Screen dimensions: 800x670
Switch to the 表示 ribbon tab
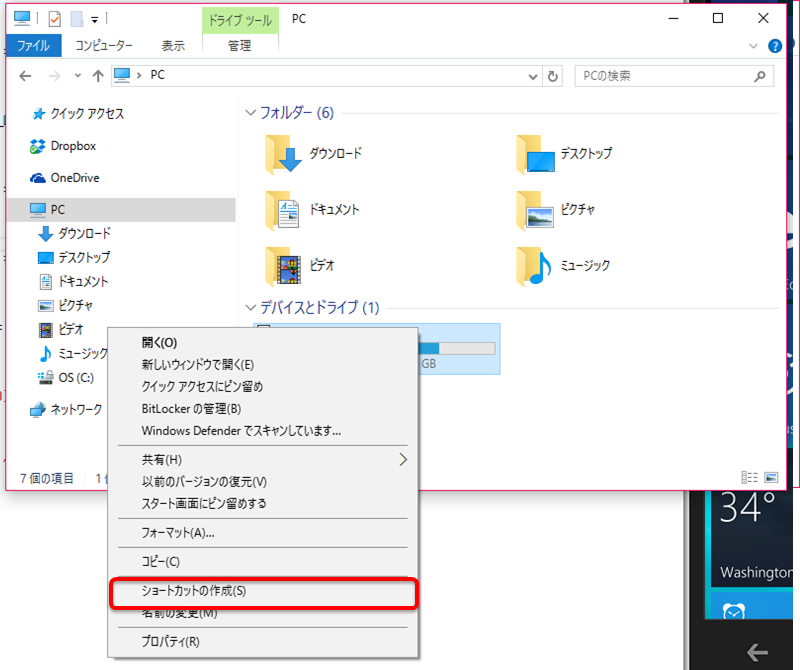[171, 45]
